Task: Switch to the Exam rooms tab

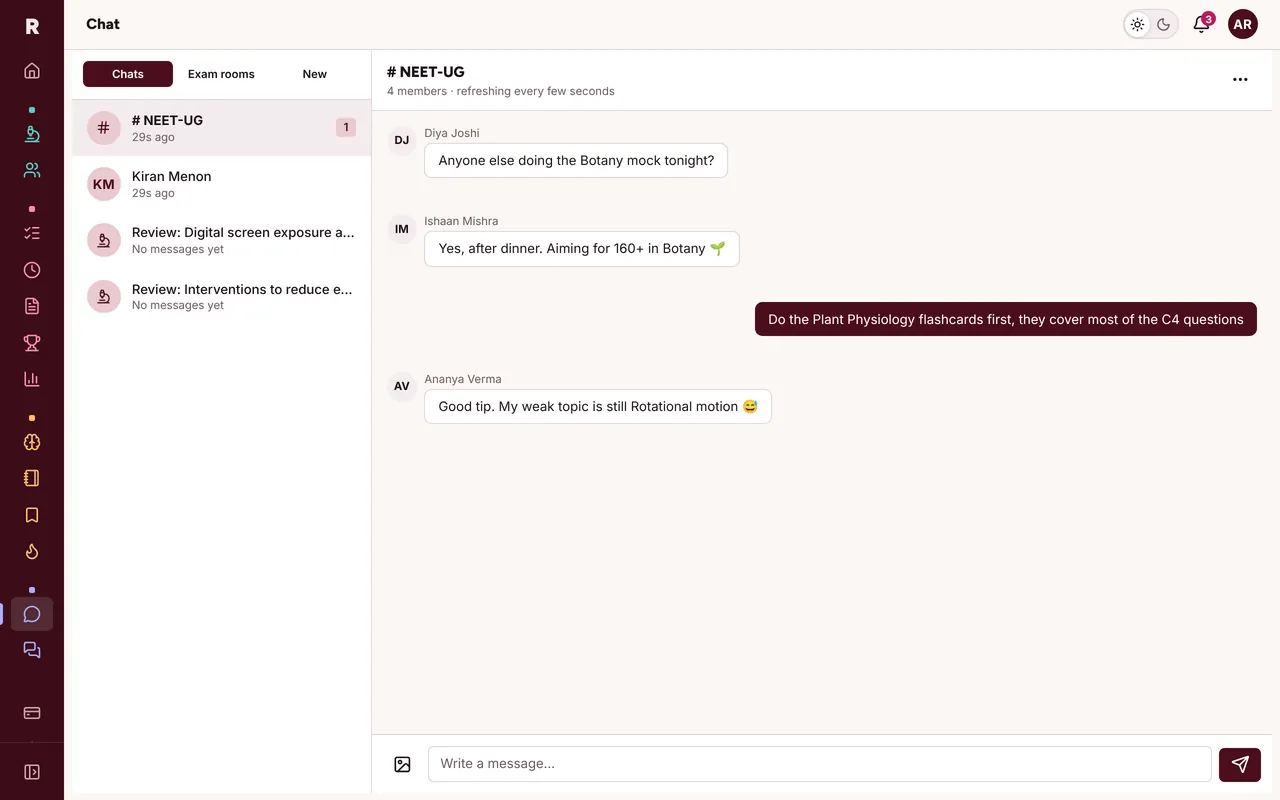Action: click(221, 74)
